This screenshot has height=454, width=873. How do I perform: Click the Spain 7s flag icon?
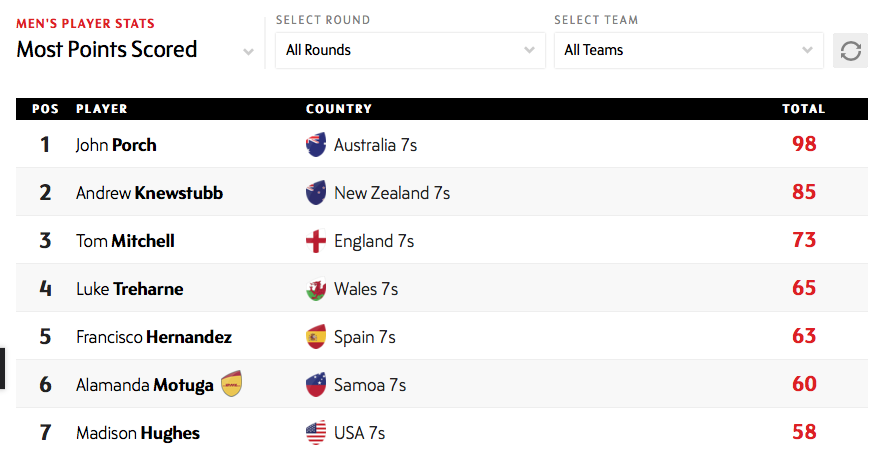[316, 337]
